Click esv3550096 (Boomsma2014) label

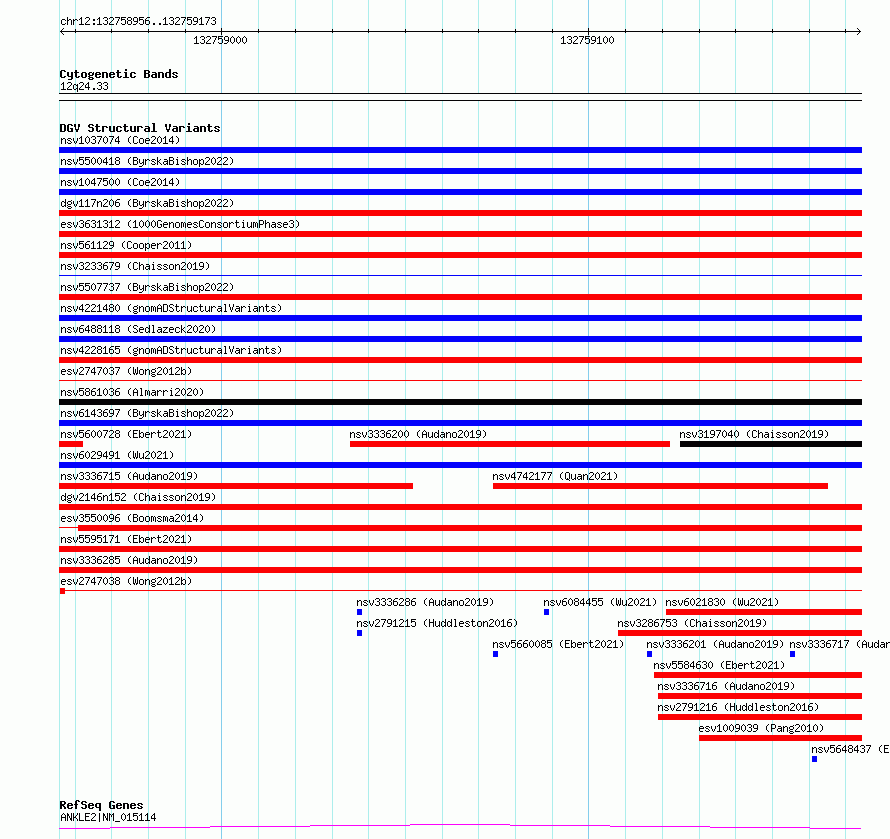coord(132,518)
